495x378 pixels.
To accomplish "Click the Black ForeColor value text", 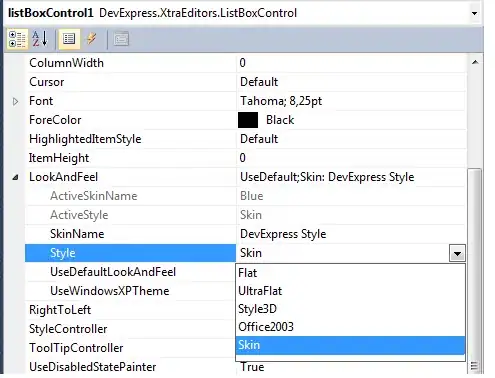I will (280, 120).
